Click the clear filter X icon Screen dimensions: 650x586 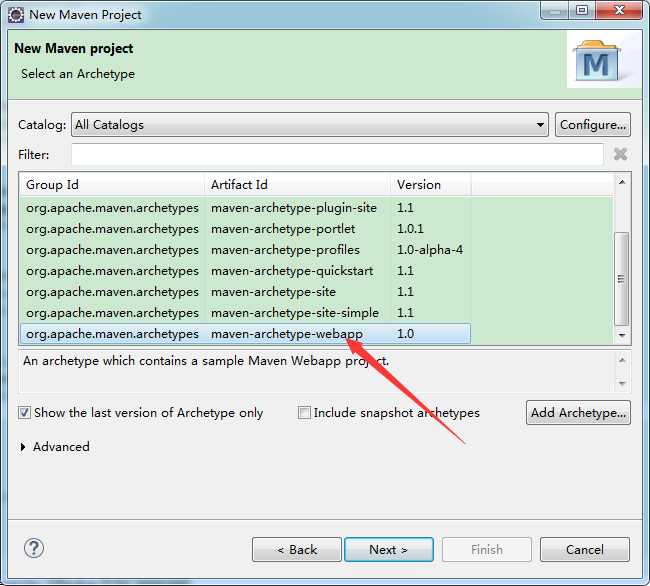pyautogui.click(x=620, y=154)
